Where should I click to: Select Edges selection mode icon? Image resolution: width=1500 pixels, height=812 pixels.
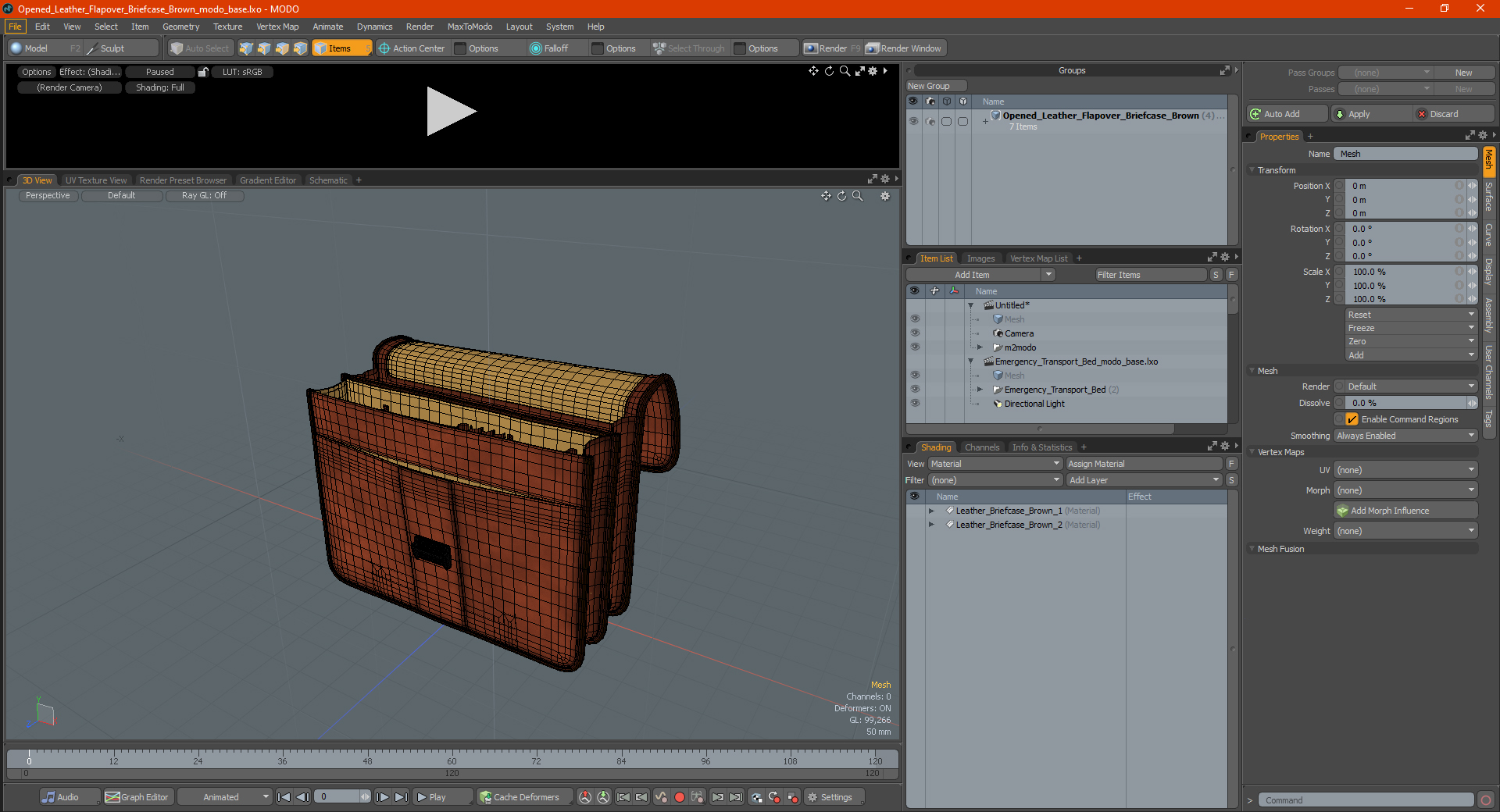click(264, 48)
